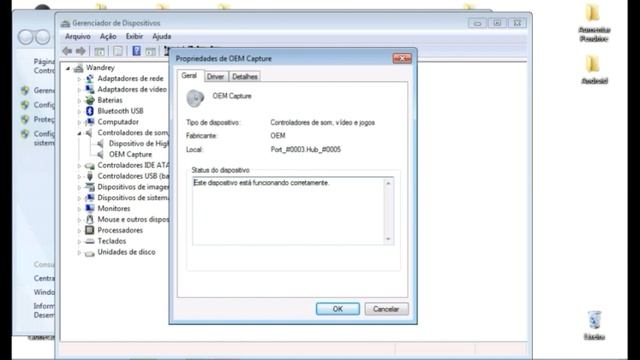
Task: Select the Geral tab
Action: [x=189, y=76]
